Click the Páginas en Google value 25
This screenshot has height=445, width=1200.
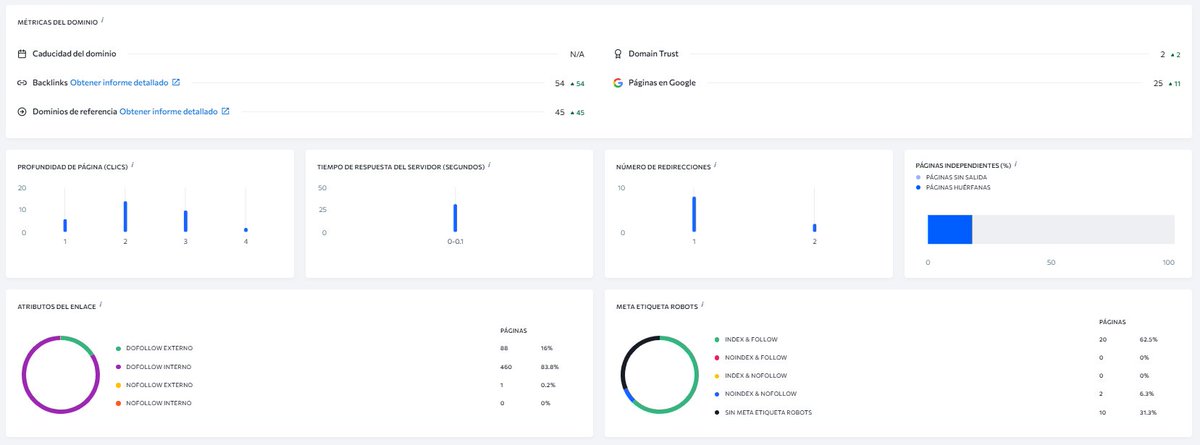(1158, 83)
